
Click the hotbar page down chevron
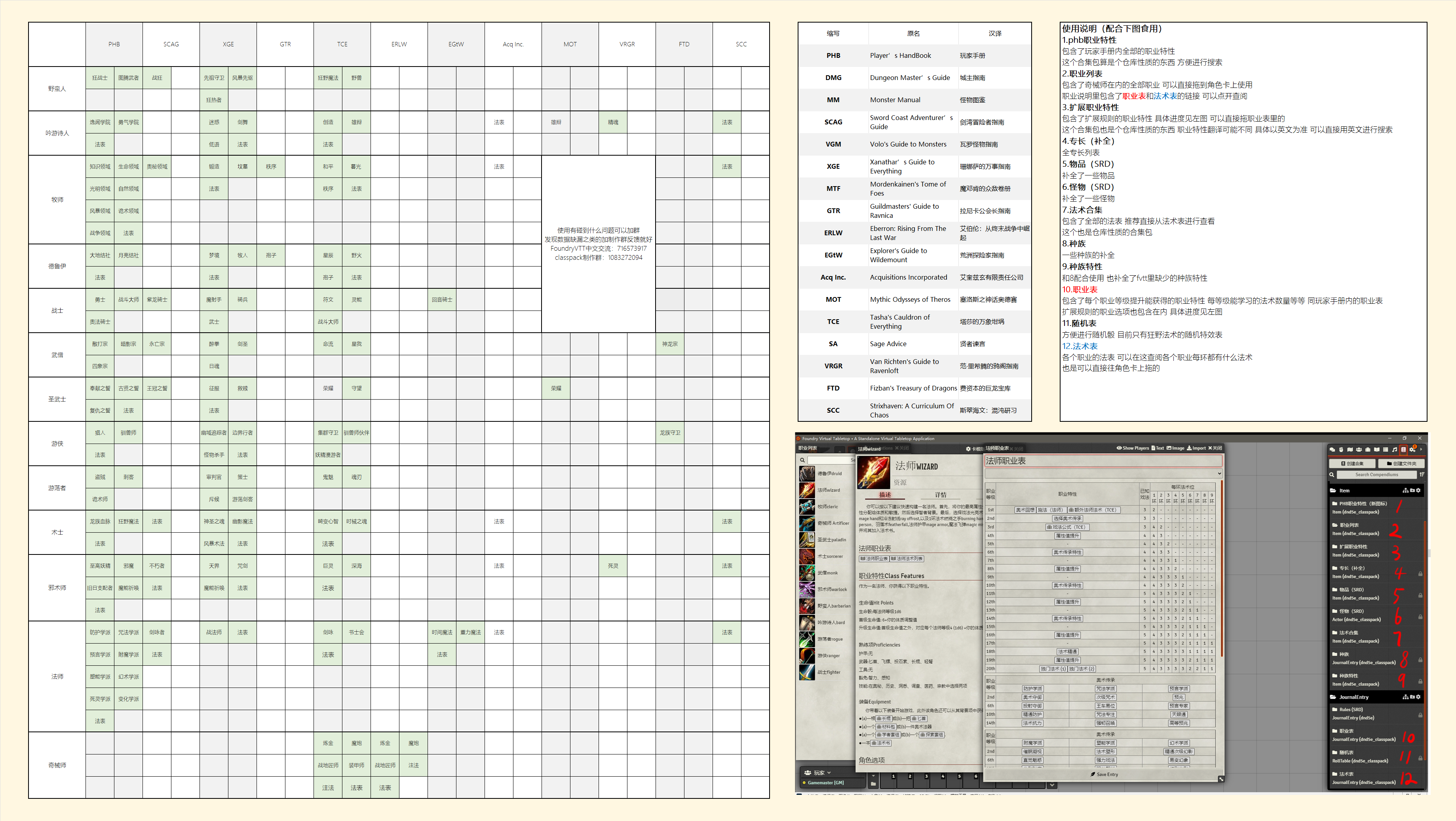[x=1053, y=785]
